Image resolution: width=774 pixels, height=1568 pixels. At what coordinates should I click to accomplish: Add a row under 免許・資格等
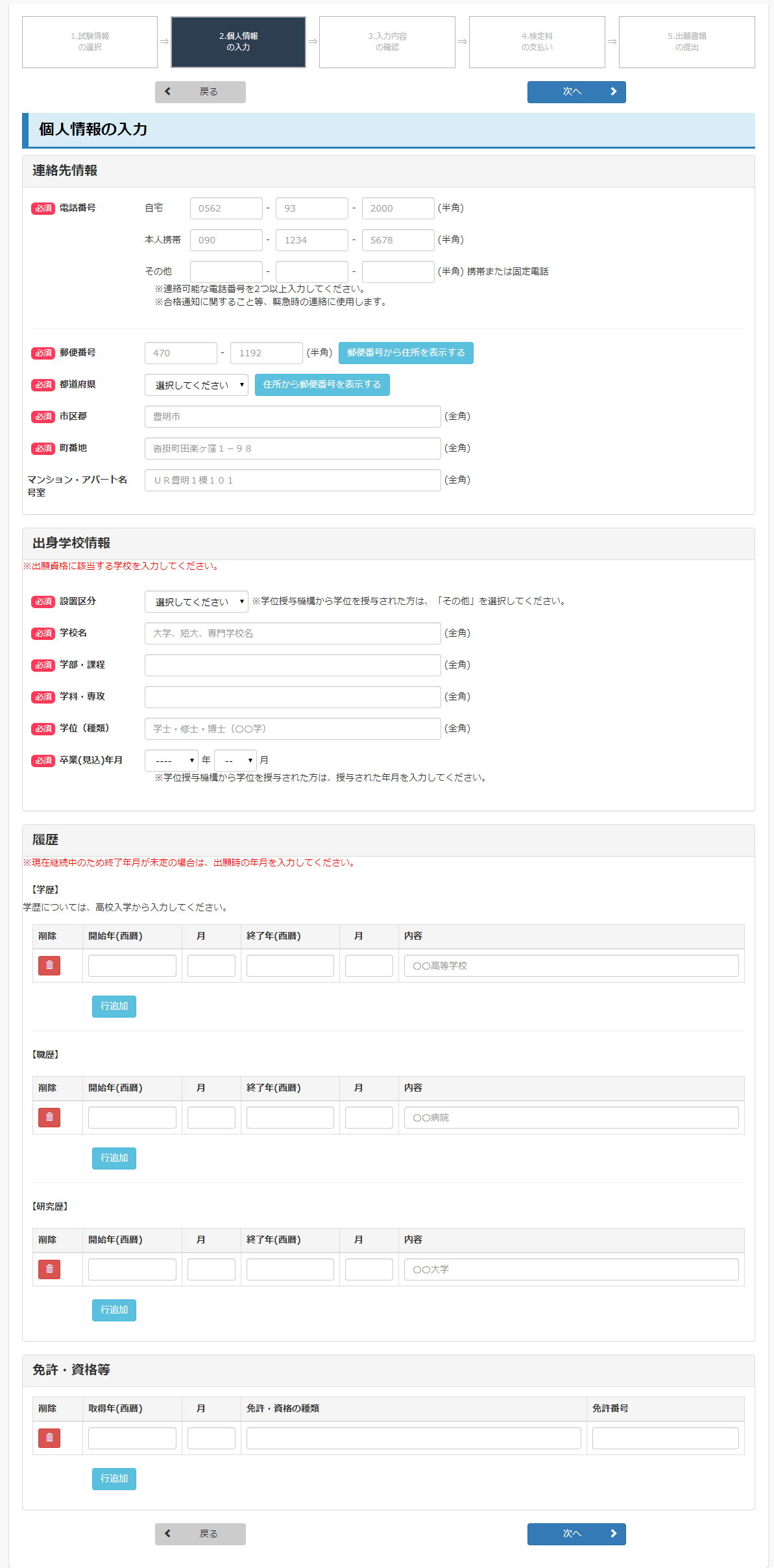114,1478
